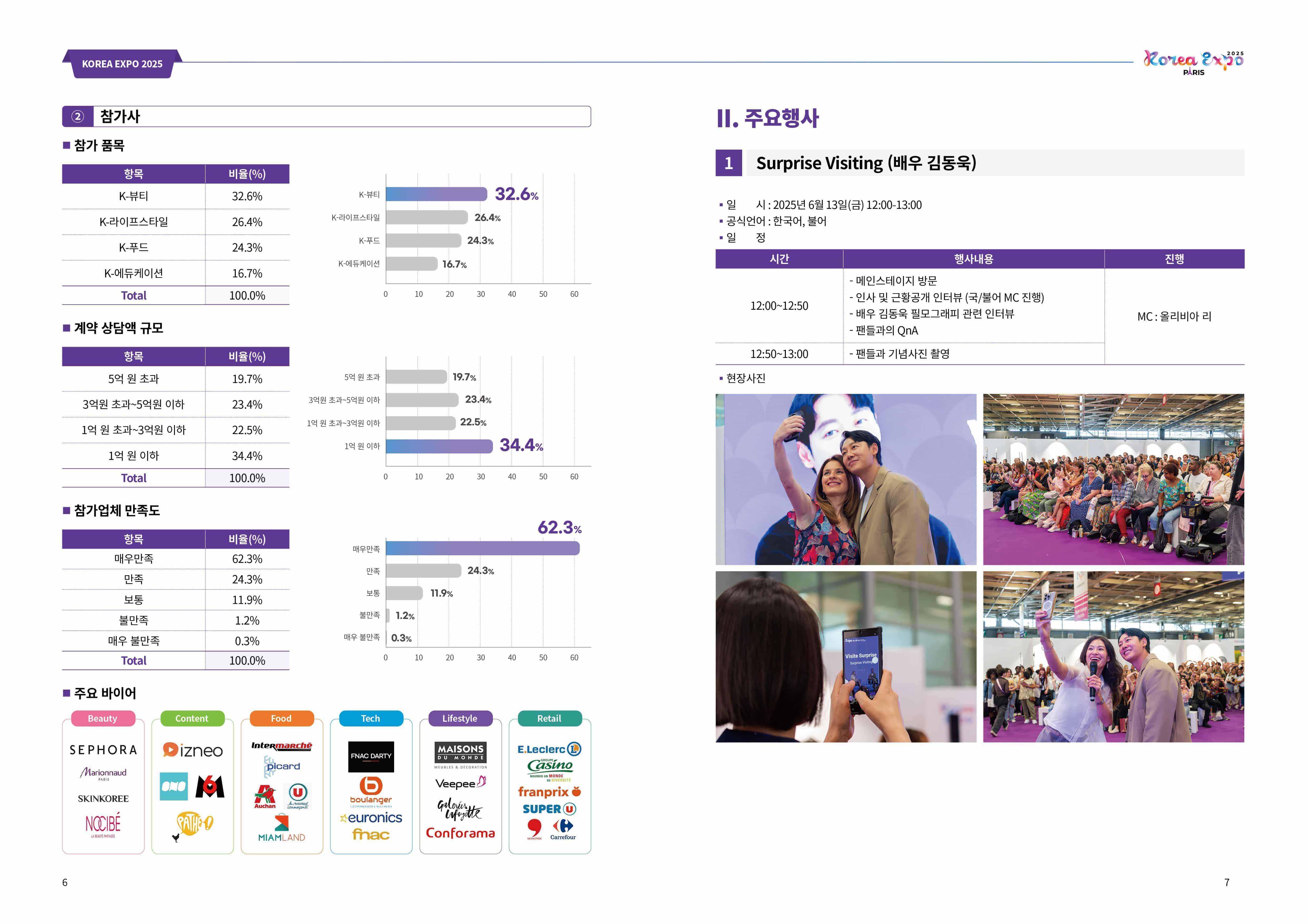Click the Conforama logo

(461, 833)
